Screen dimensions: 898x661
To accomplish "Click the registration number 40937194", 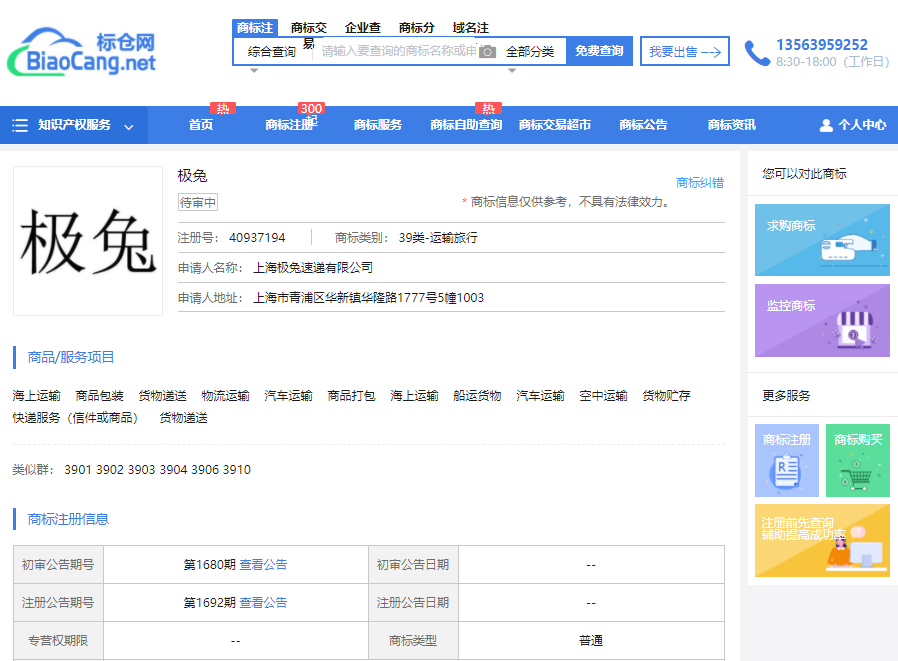I will (x=257, y=238).
